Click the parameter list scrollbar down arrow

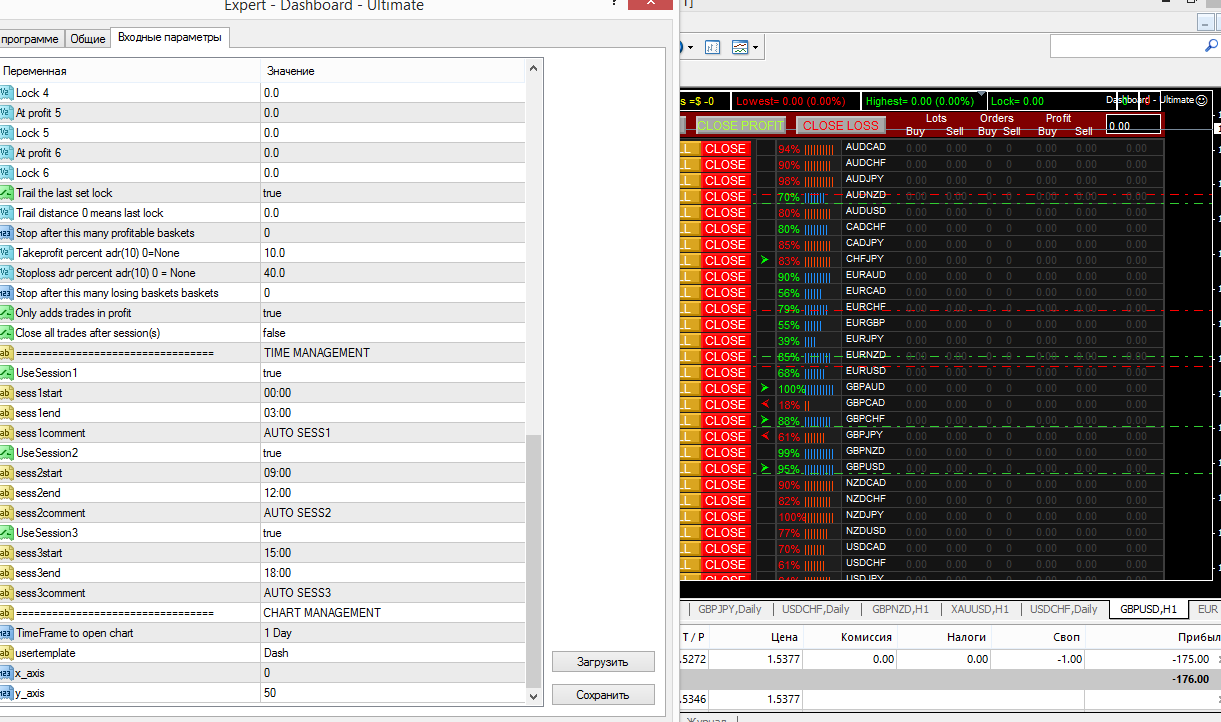(x=534, y=695)
